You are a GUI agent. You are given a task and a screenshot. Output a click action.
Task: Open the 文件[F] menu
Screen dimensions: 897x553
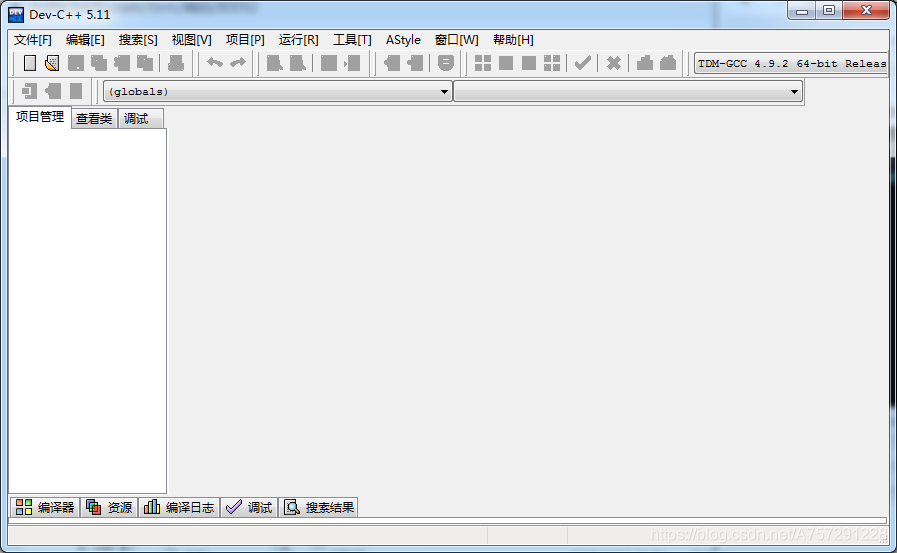(33, 39)
